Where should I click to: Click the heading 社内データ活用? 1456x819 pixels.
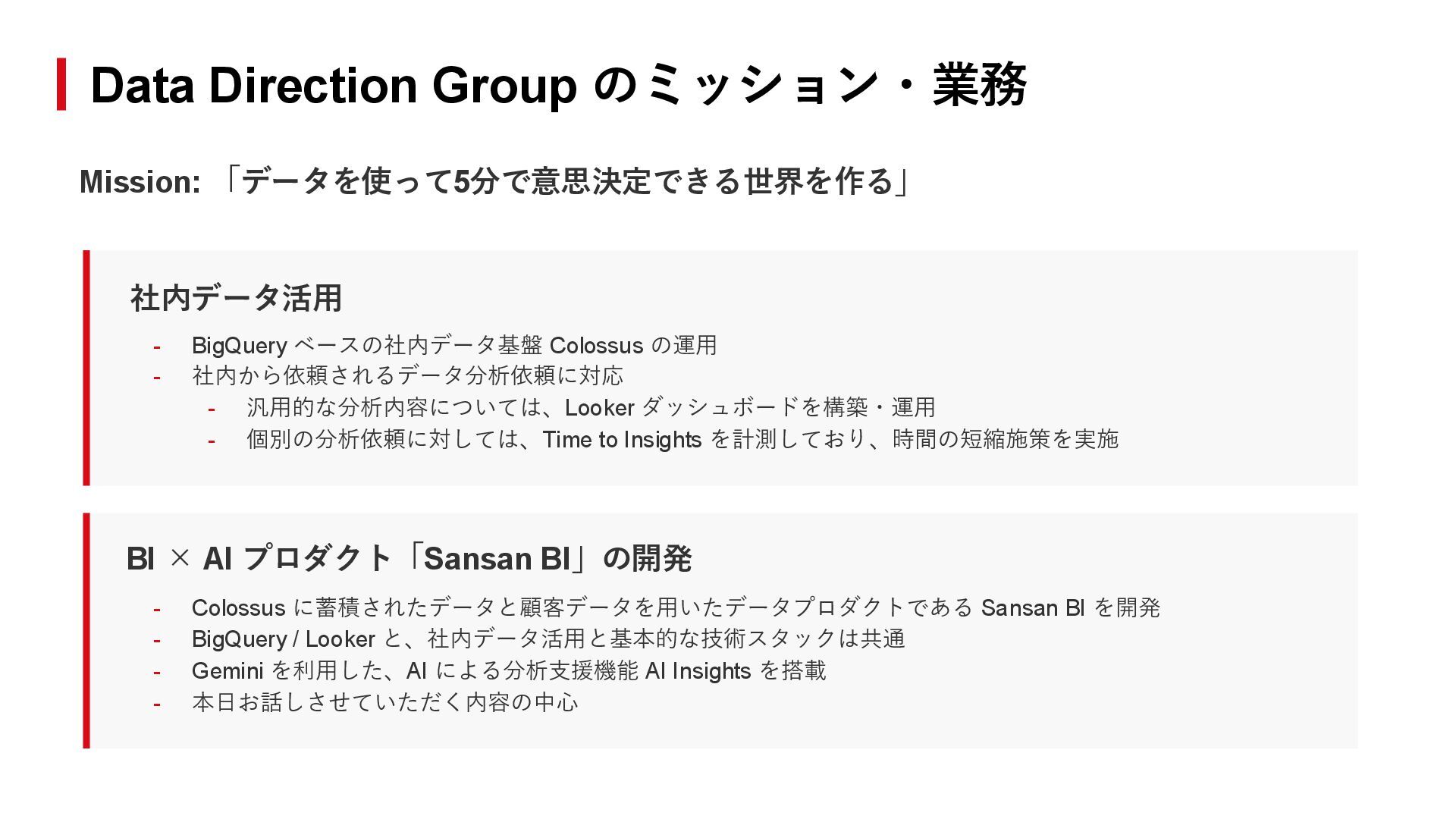point(236,297)
